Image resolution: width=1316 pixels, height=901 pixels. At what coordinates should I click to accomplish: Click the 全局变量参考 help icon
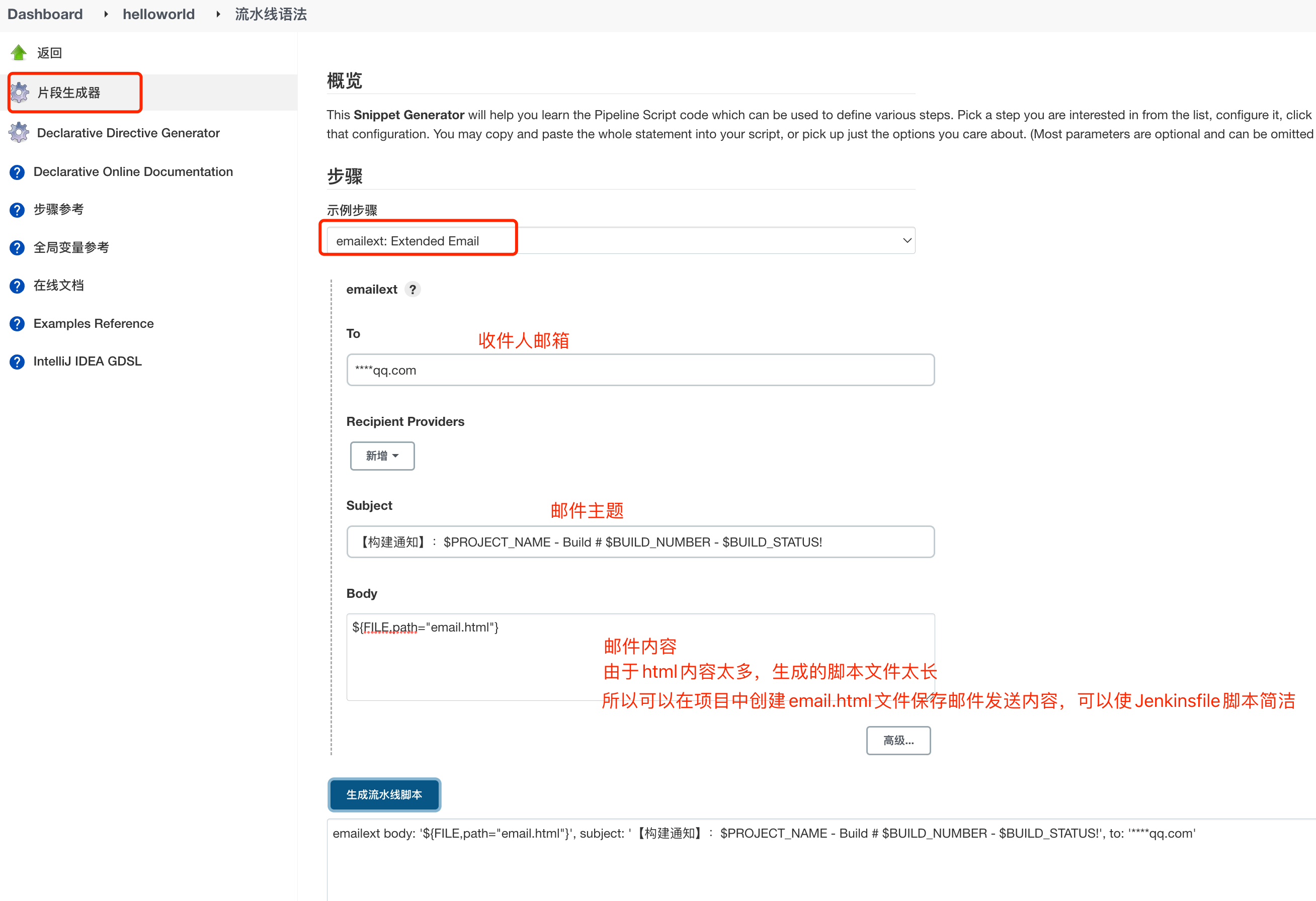[16, 247]
